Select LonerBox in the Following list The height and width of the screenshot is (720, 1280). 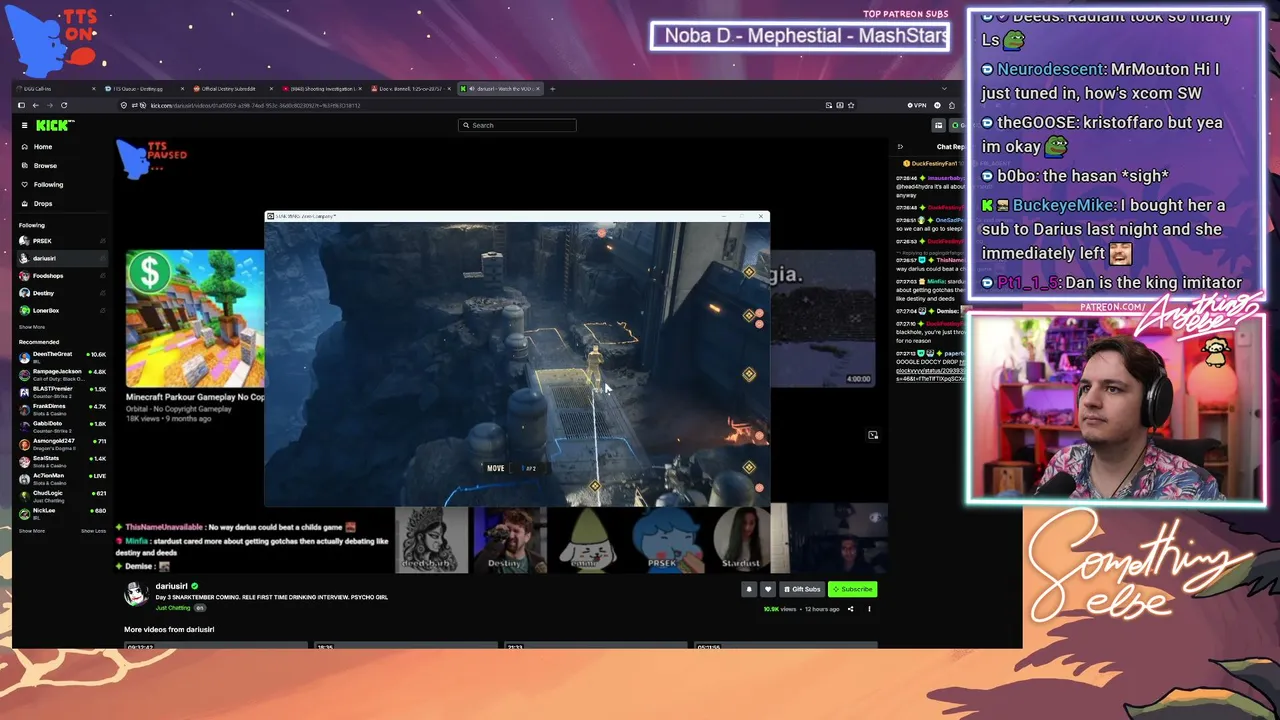[x=62, y=310]
